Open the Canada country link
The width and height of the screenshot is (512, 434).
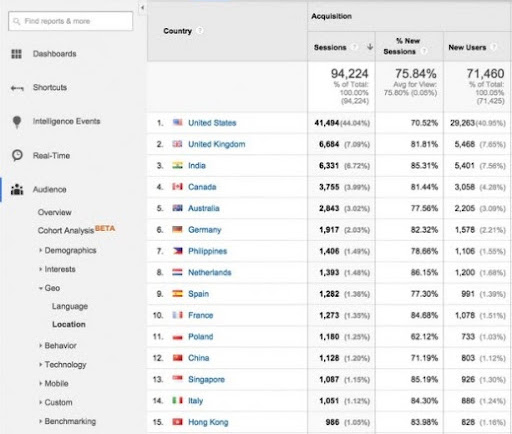point(202,187)
